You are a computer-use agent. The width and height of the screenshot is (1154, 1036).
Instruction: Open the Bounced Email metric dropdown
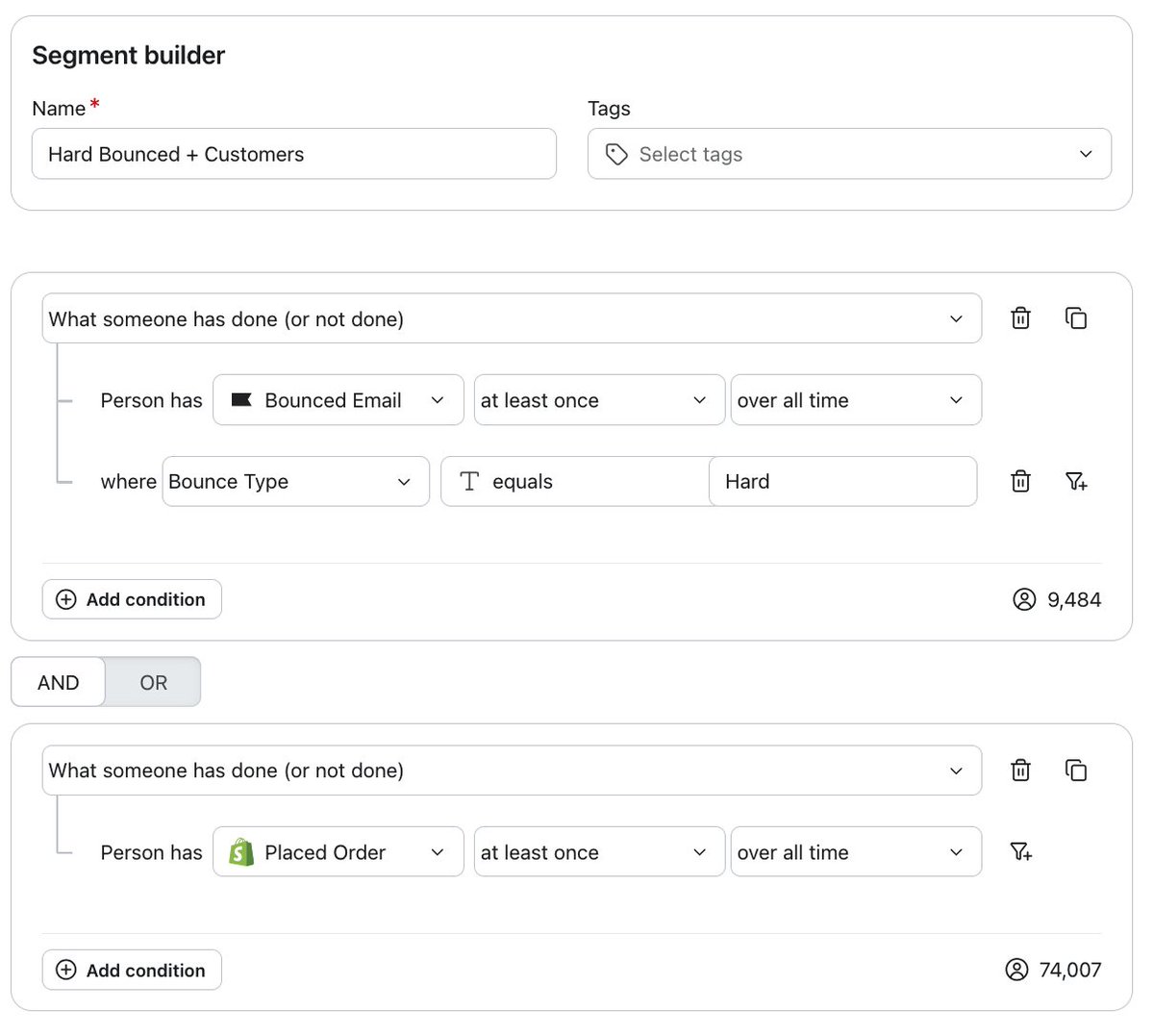pos(338,399)
